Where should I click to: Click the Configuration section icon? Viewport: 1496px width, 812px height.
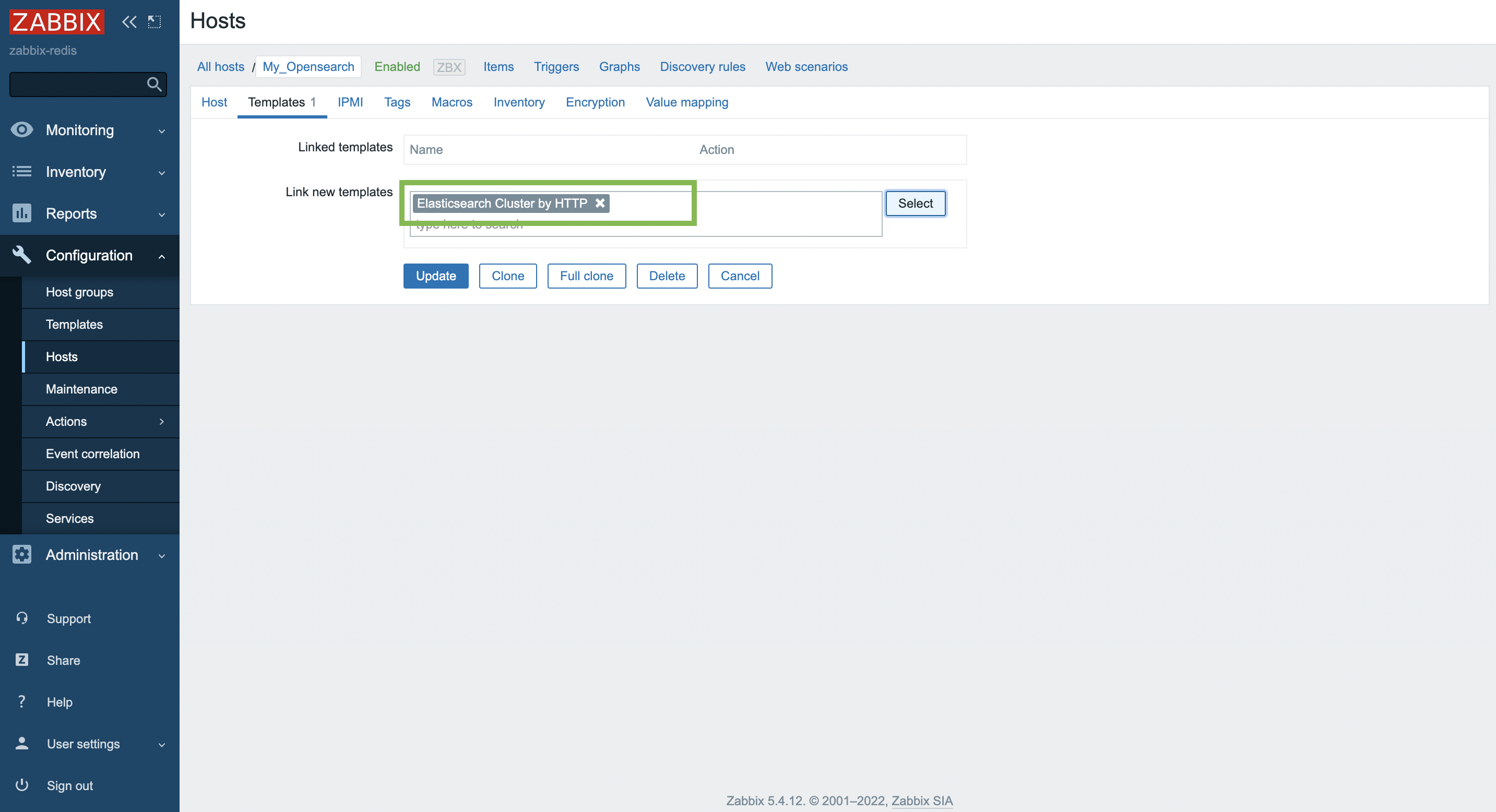(22, 255)
